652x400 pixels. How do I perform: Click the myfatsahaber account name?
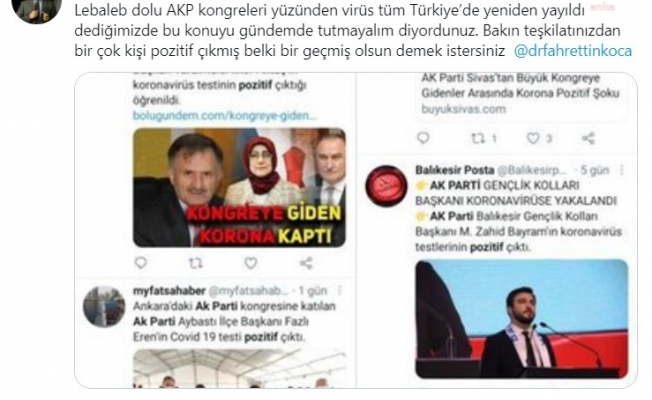click(169, 290)
